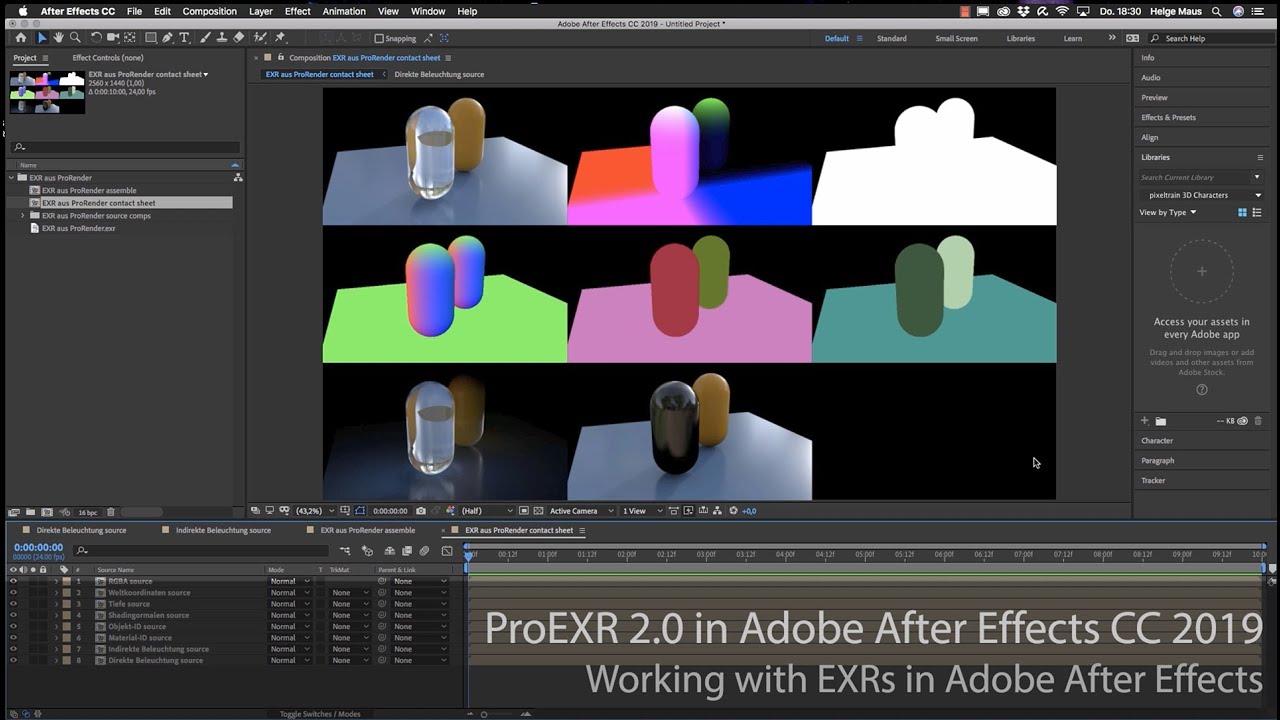The height and width of the screenshot is (720, 1280).
Task: Click the 16 bpc color depth button
Action: pos(88,512)
